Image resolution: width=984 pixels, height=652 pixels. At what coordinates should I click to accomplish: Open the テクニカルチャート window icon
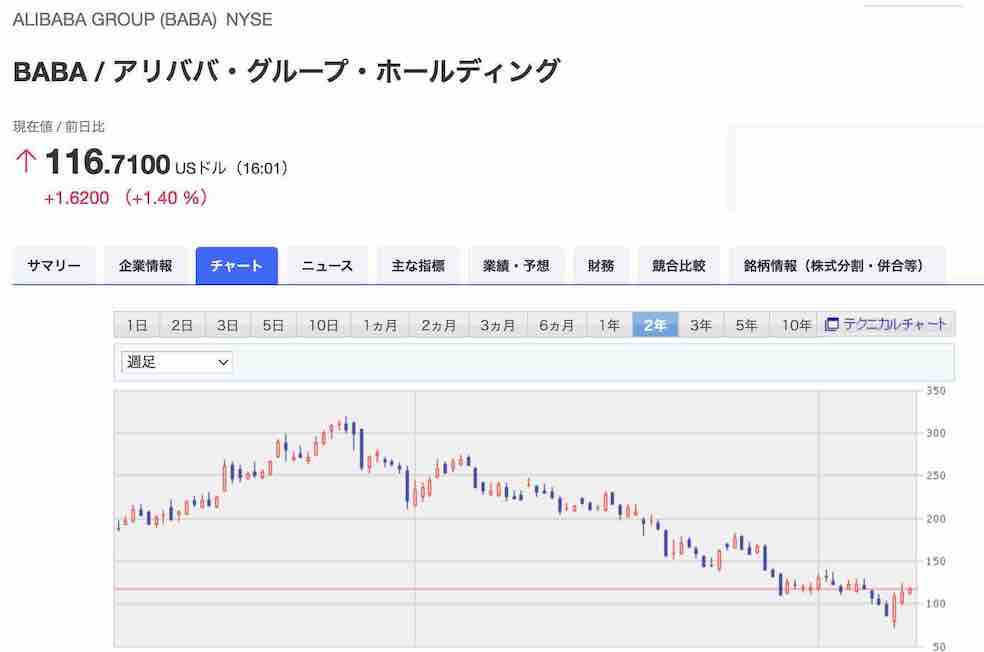[832, 324]
